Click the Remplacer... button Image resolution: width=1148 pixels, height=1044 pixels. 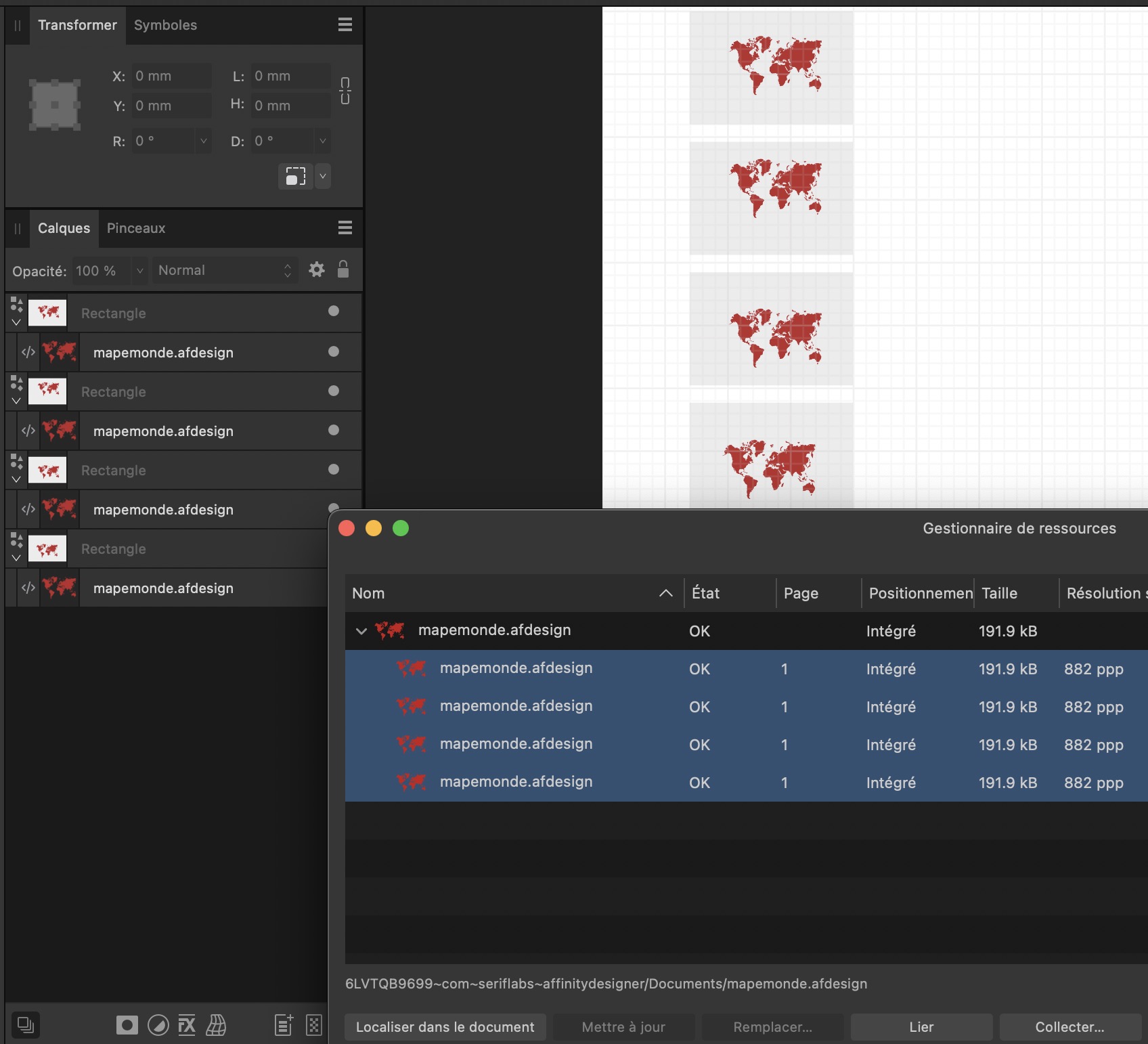tap(773, 1027)
